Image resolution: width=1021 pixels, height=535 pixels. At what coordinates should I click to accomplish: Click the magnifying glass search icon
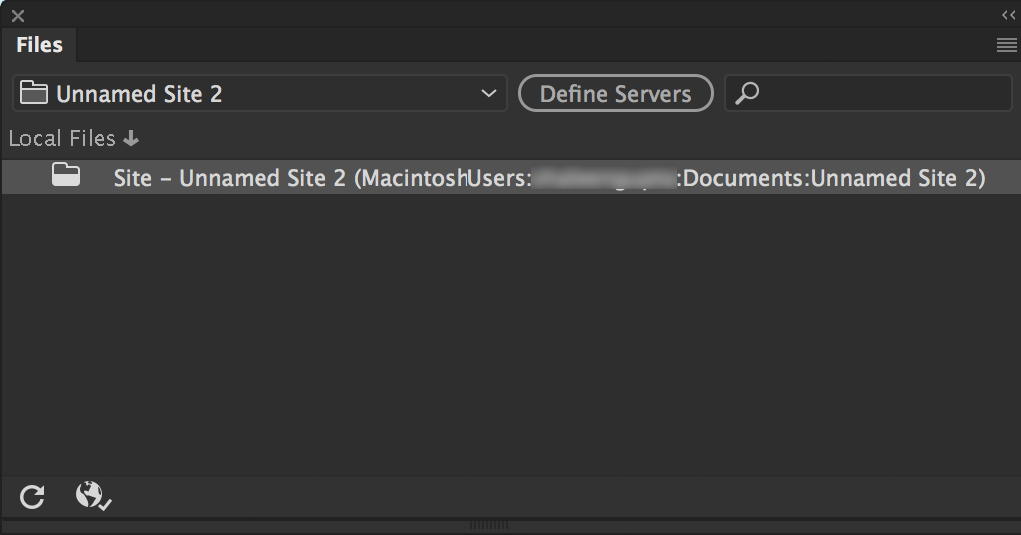[747, 94]
